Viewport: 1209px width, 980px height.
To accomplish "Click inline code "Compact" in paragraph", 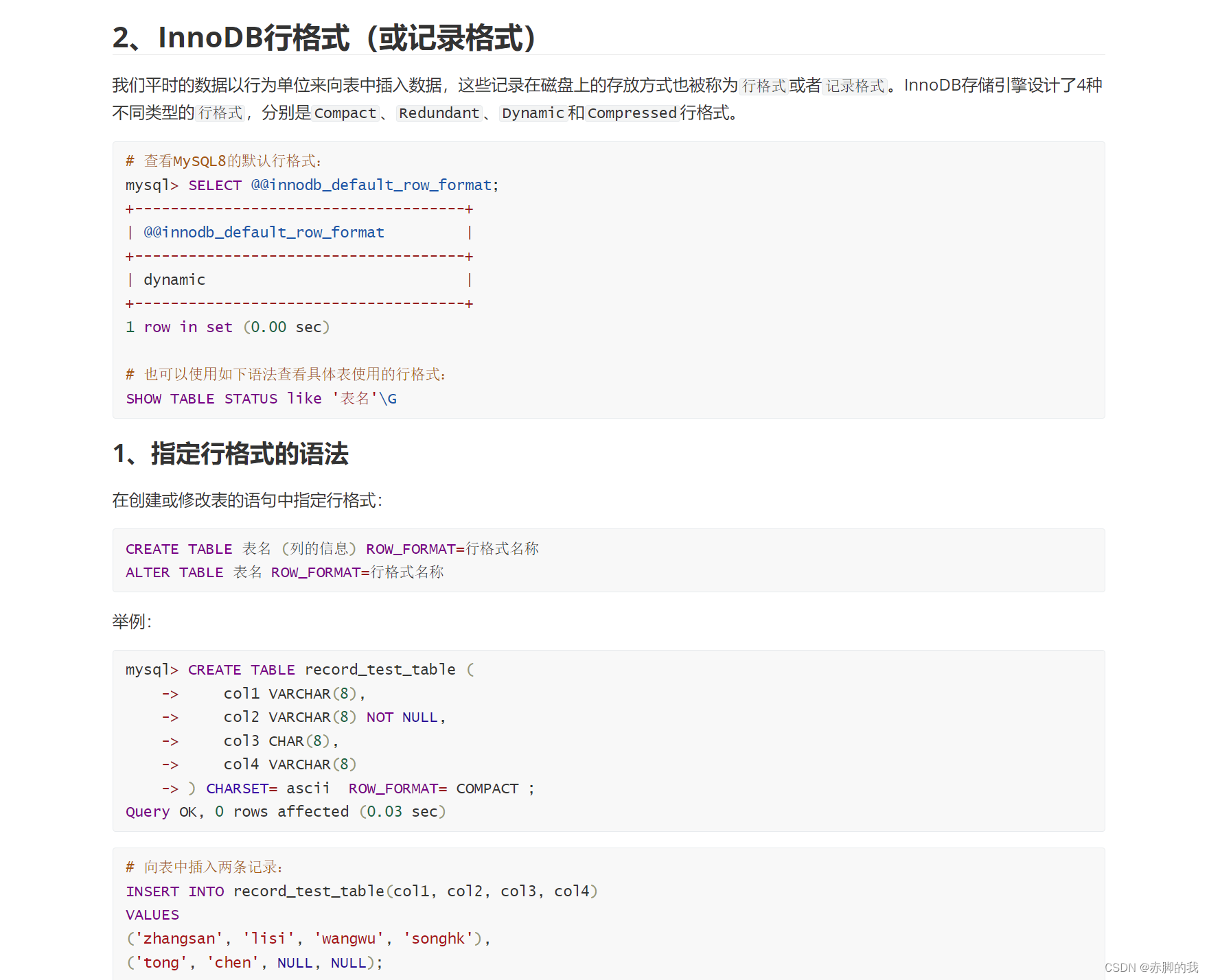I will tap(345, 113).
